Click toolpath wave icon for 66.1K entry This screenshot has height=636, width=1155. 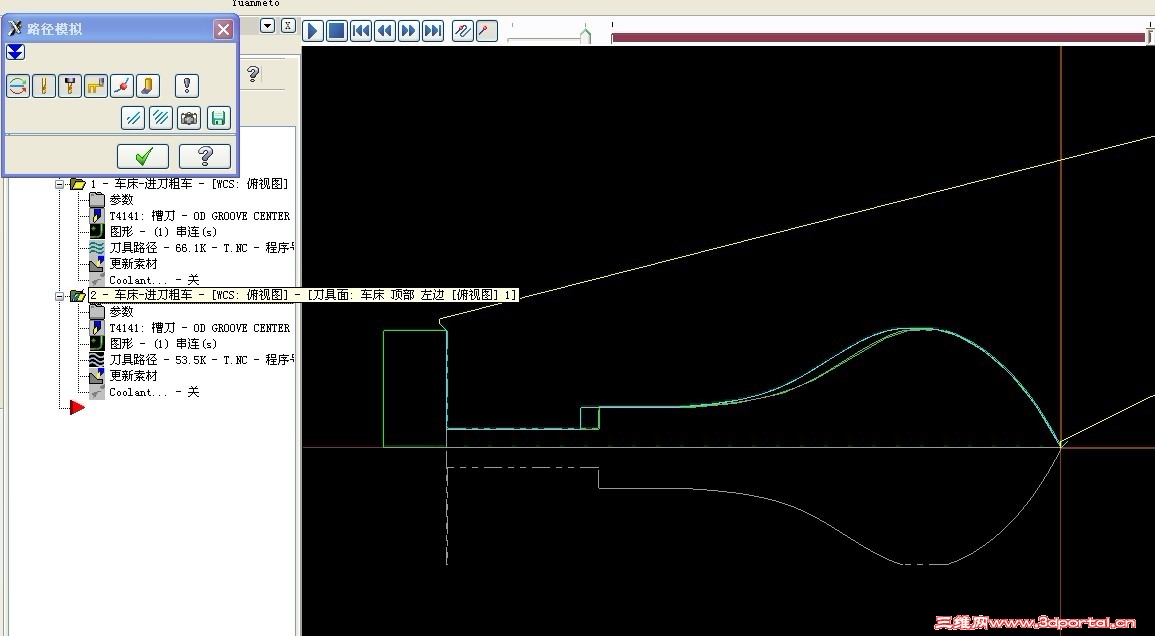96,248
